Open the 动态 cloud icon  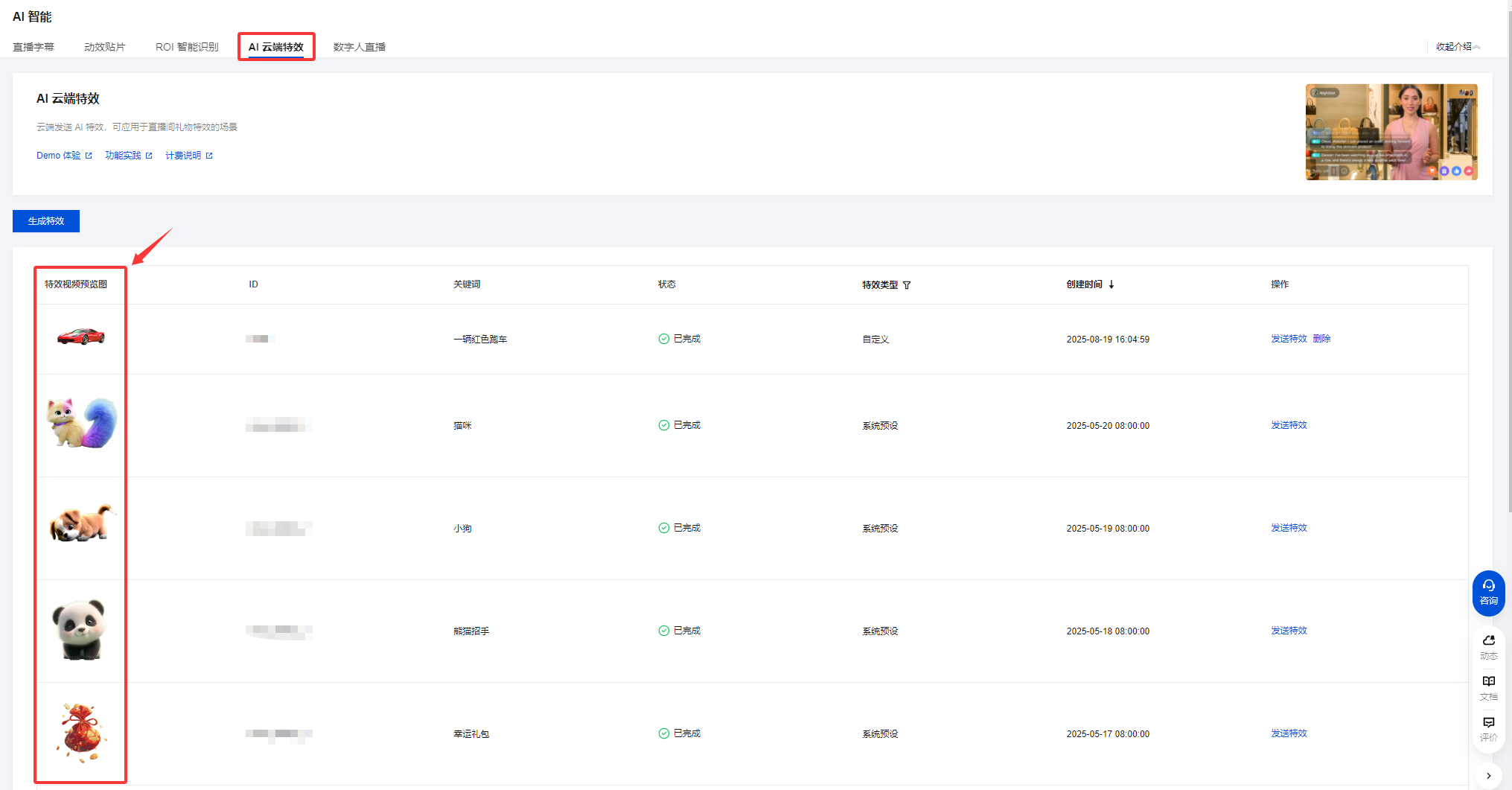point(1488,640)
